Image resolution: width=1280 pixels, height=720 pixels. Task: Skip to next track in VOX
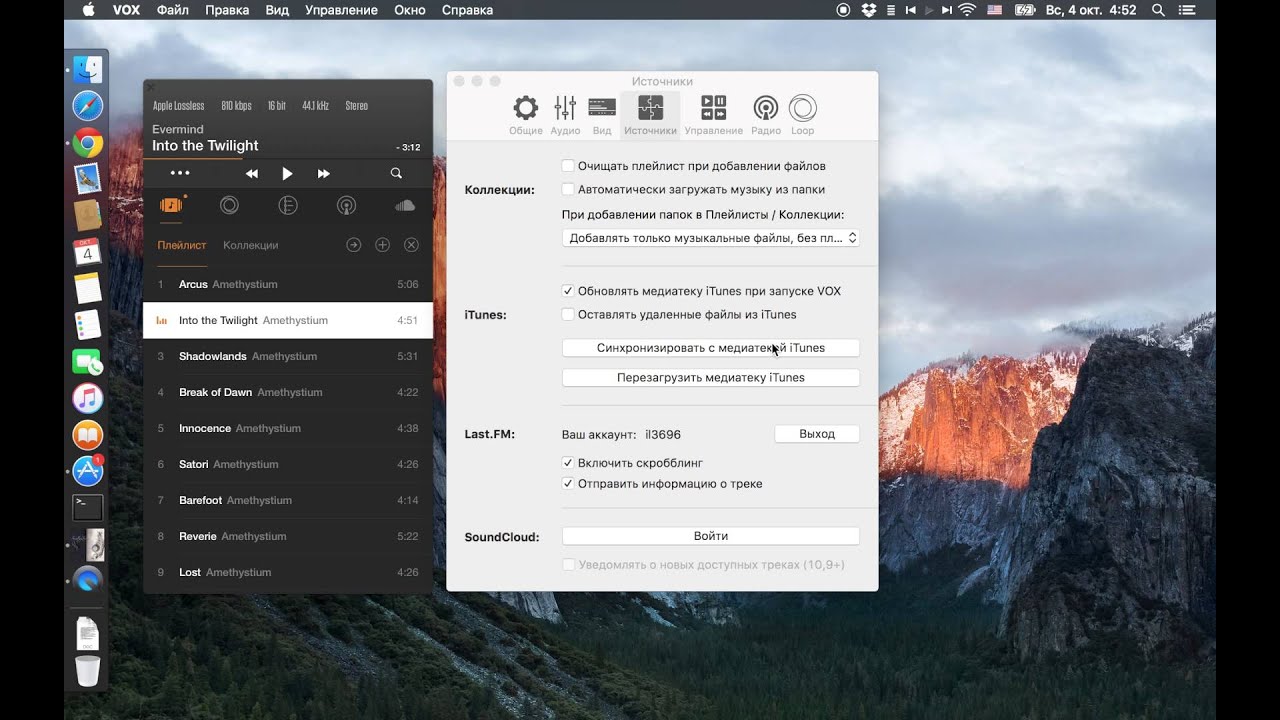[323, 174]
